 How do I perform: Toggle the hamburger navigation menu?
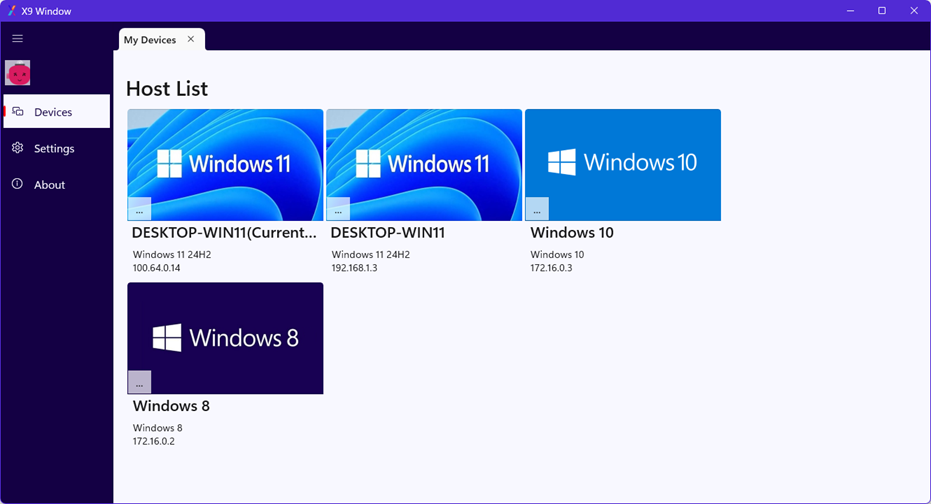pyautogui.click(x=17, y=39)
